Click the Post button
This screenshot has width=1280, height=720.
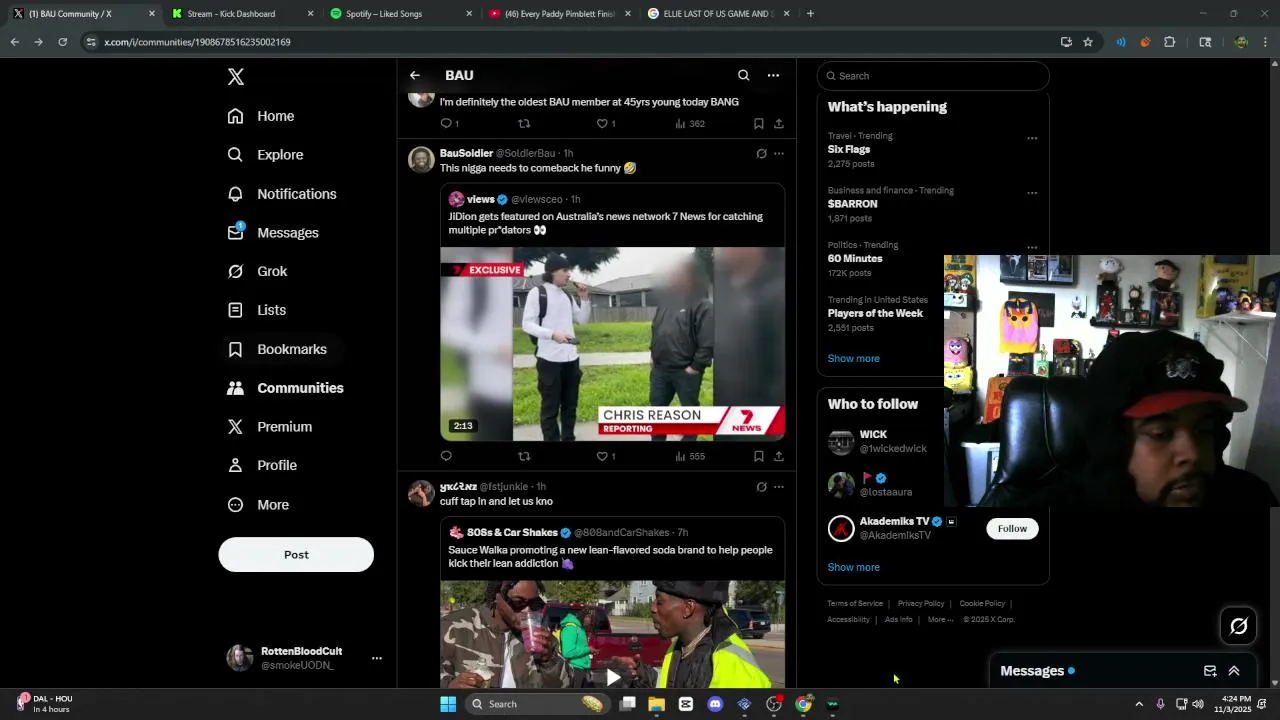click(x=296, y=555)
